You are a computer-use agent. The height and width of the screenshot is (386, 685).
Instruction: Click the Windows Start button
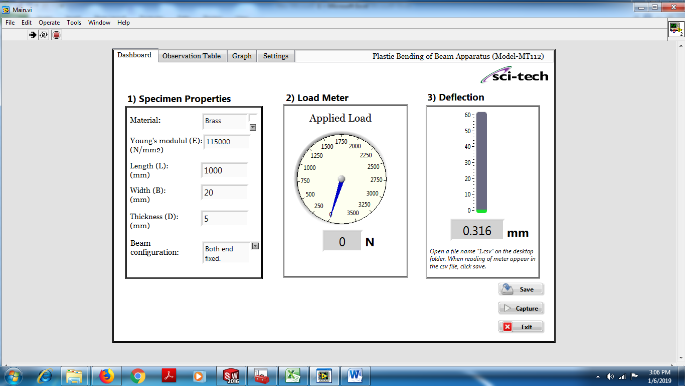[13, 376]
